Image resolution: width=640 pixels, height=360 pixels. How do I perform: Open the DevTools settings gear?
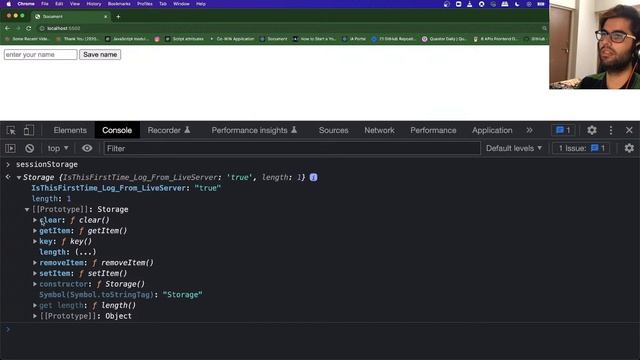pyautogui.click(x=591, y=130)
